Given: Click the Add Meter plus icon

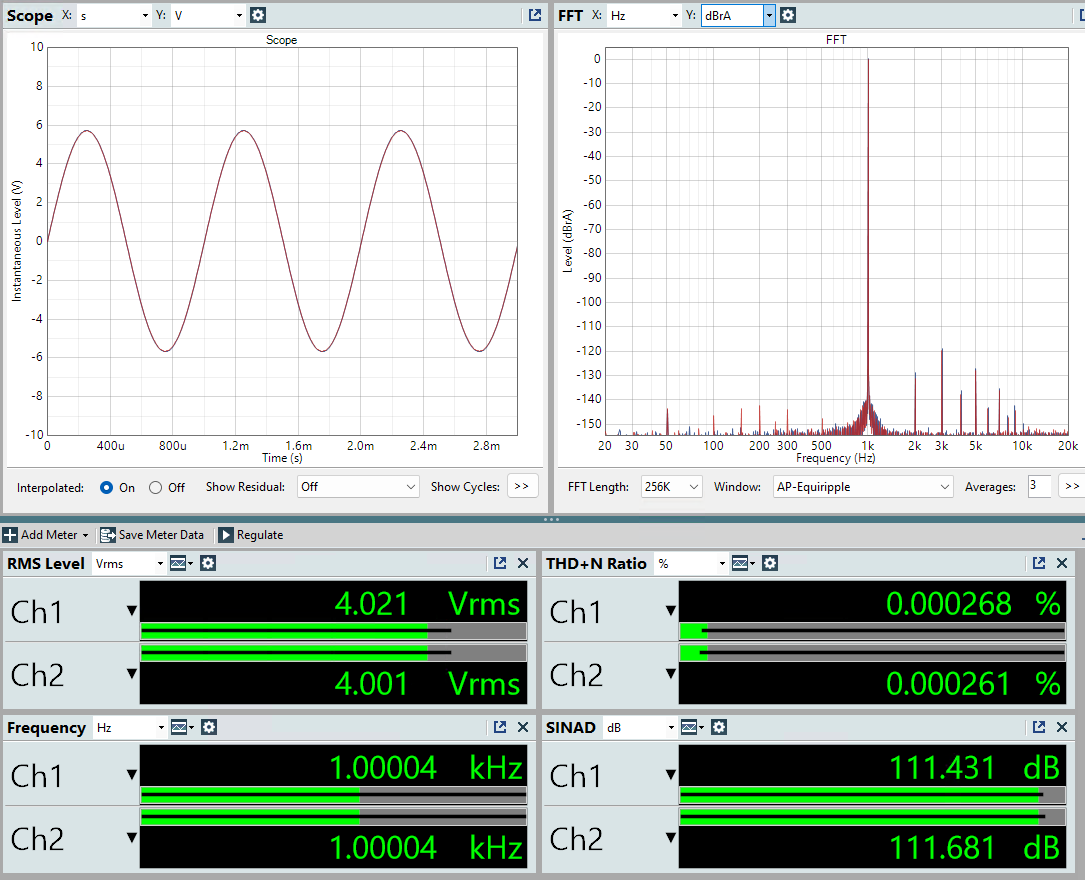Looking at the screenshot, I should click(x=10, y=535).
